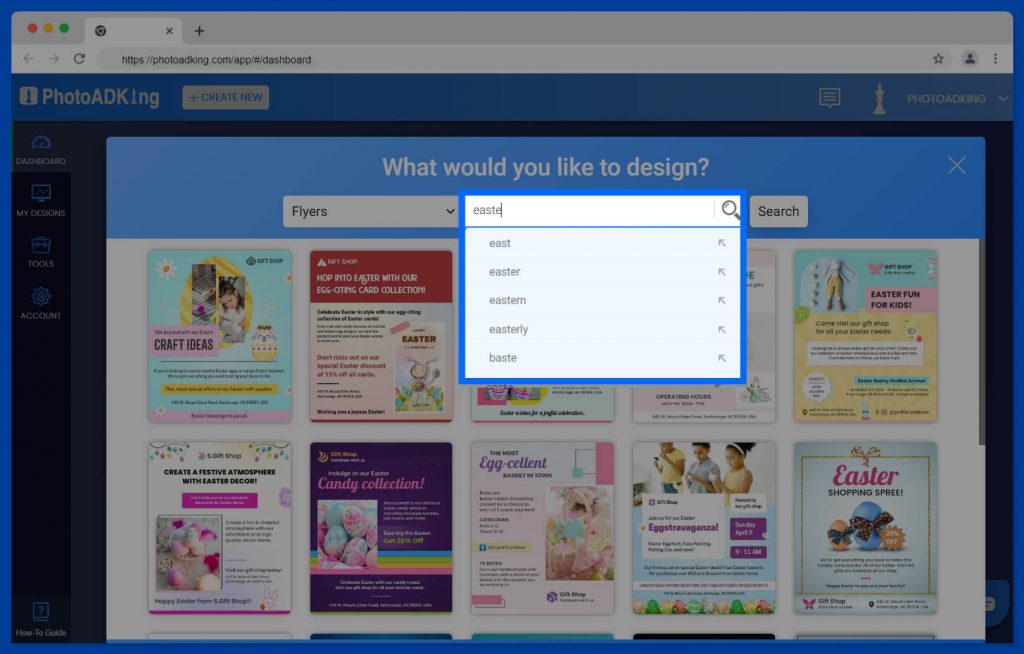The image size is (1024, 654).
Task: Open the Easter Shopping Spree flyer
Action: (865, 528)
